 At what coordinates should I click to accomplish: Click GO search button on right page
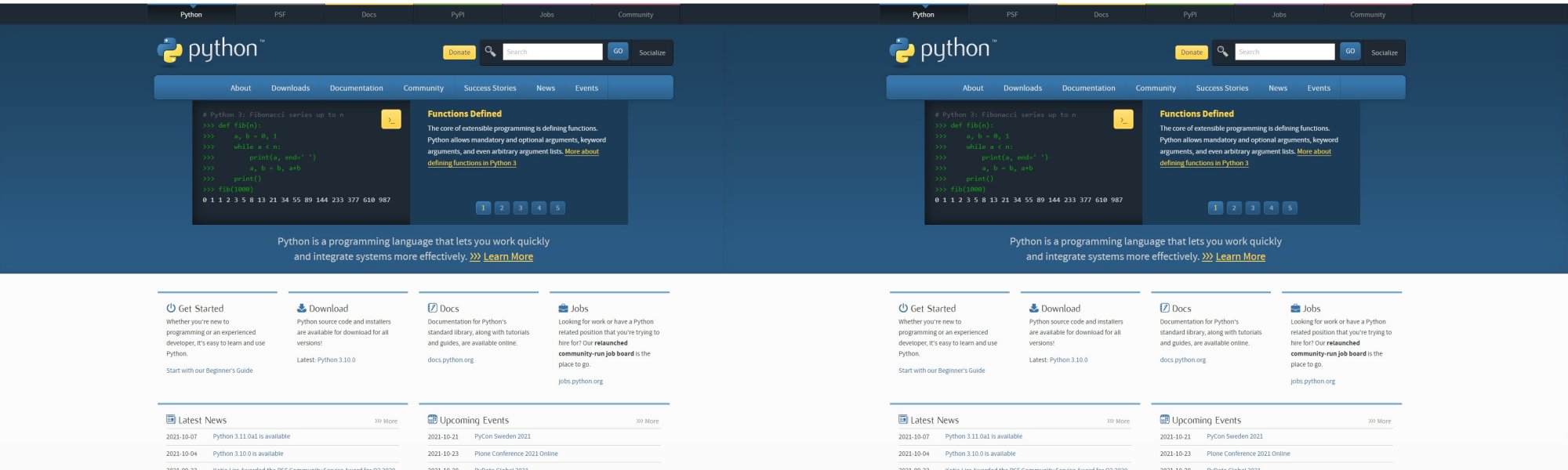click(x=1350, y=52)
